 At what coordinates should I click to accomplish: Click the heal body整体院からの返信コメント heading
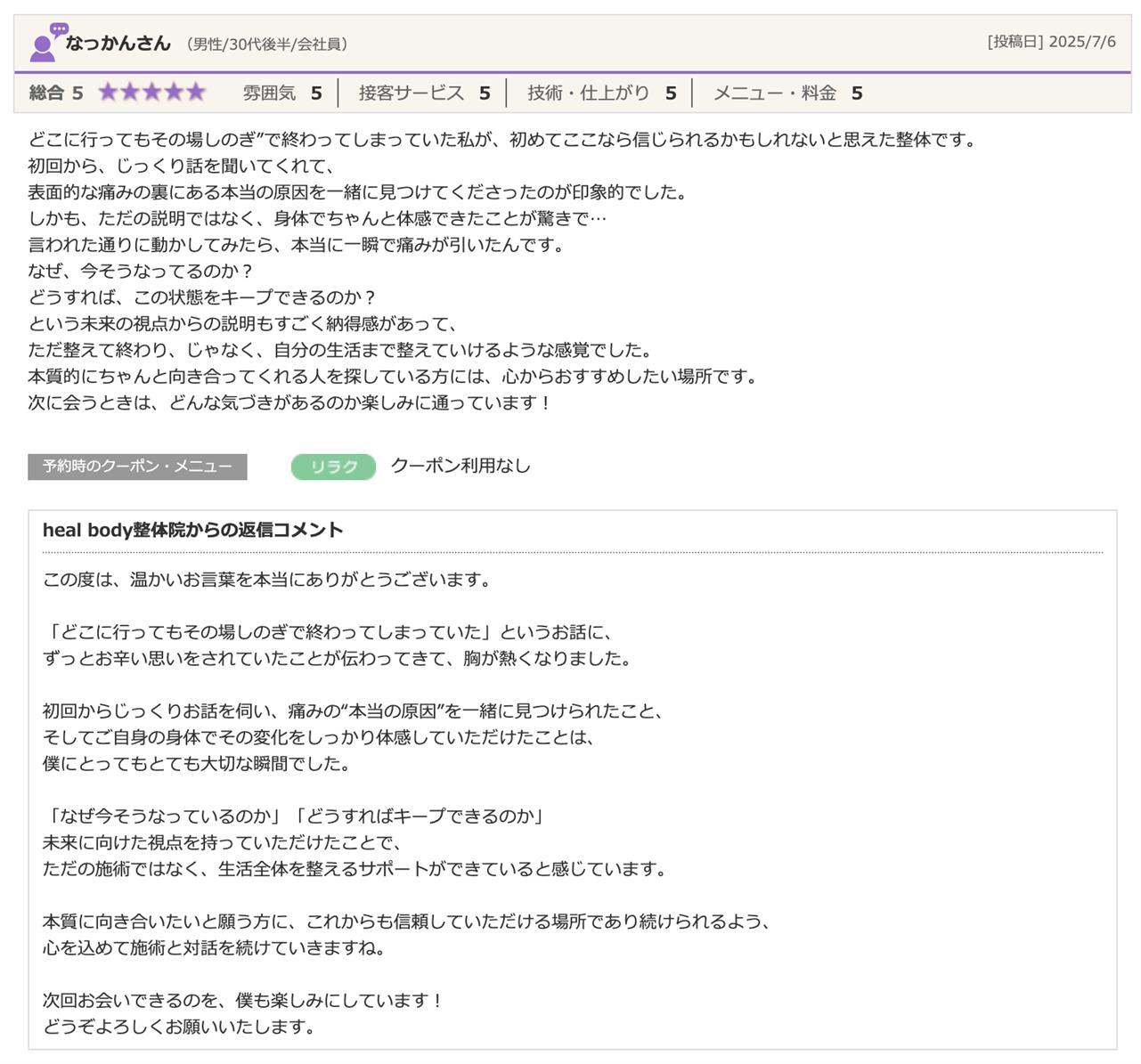[x=192, y=530]
